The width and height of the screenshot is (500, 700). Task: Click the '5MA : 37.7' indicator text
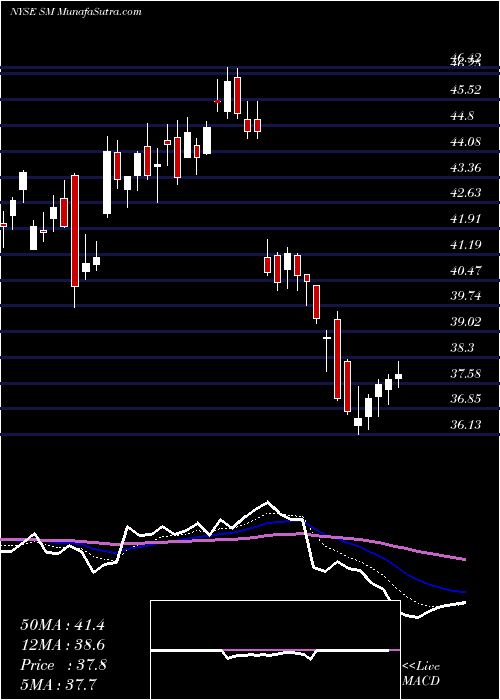coord(58,684)
